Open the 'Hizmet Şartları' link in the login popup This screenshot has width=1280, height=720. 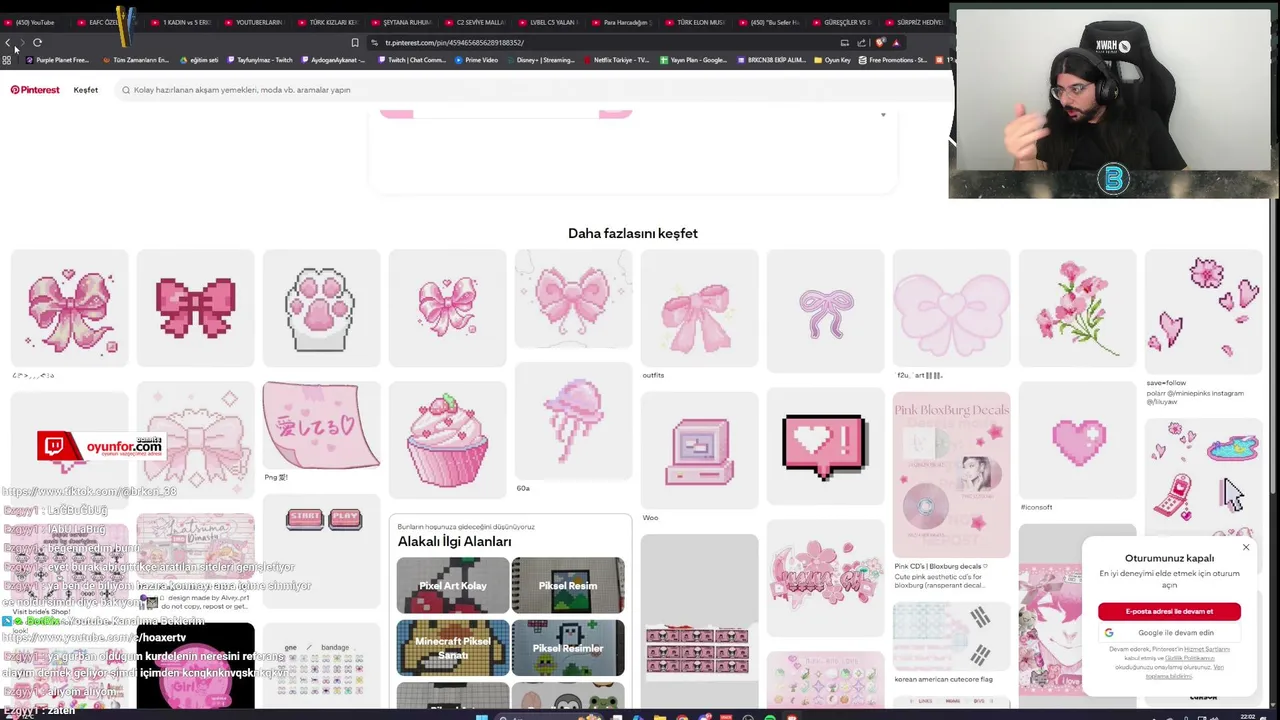tap(1207, 649)
